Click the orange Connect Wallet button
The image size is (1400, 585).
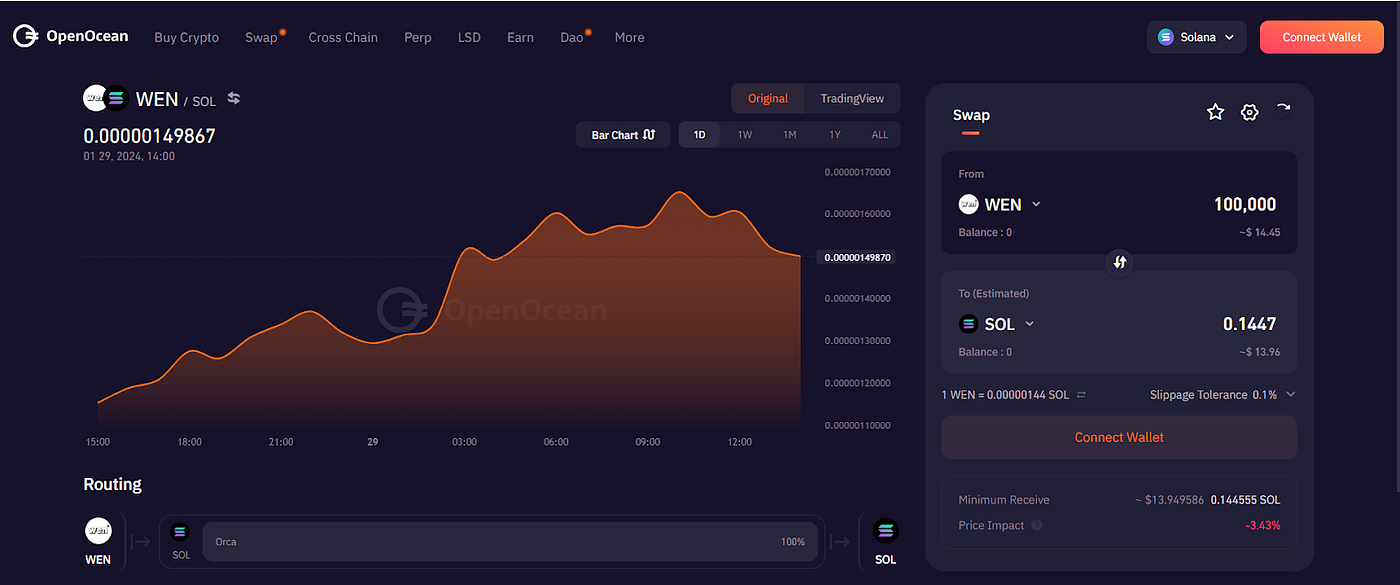[x=1321, y=36]
